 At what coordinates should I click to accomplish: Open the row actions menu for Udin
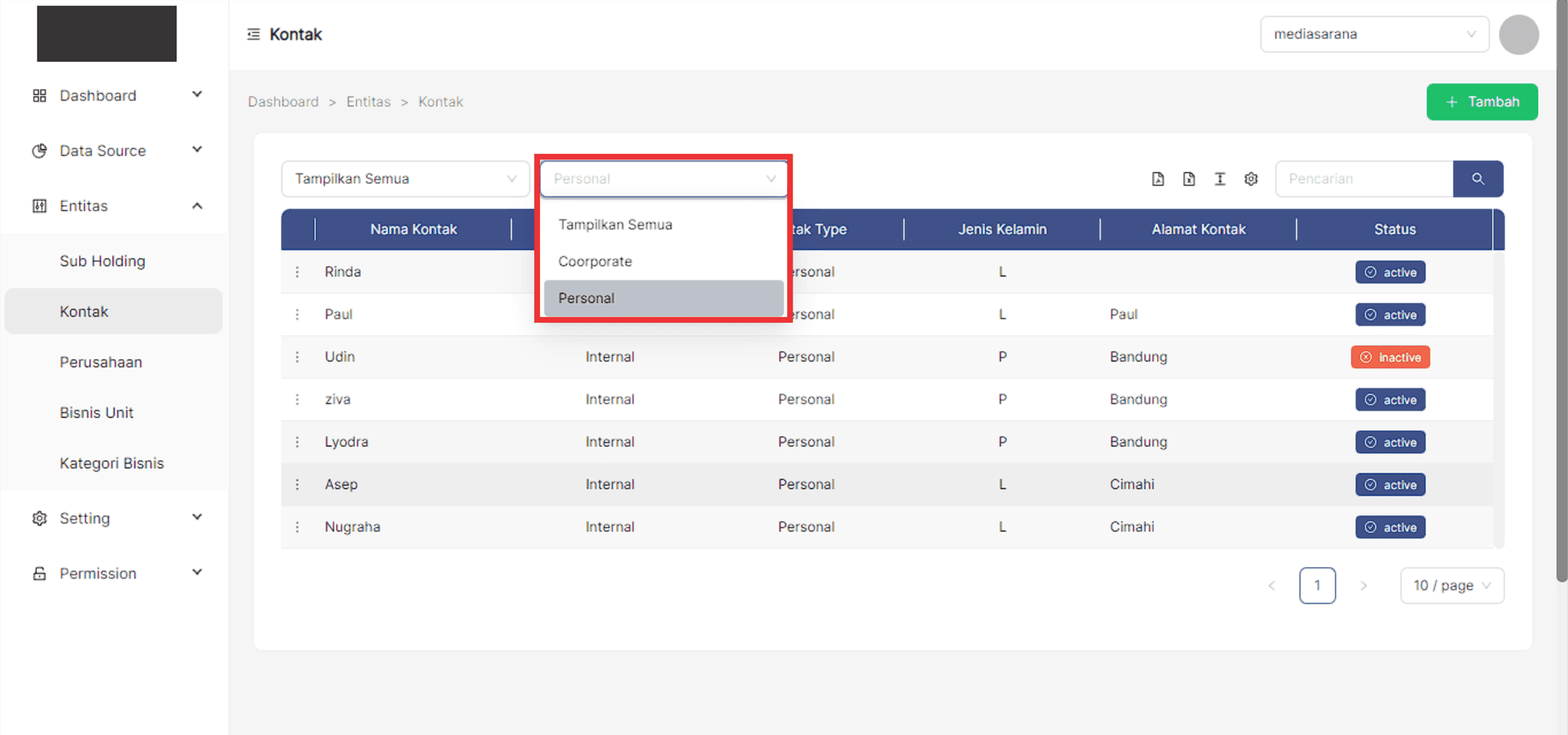(x=298, y=357)
